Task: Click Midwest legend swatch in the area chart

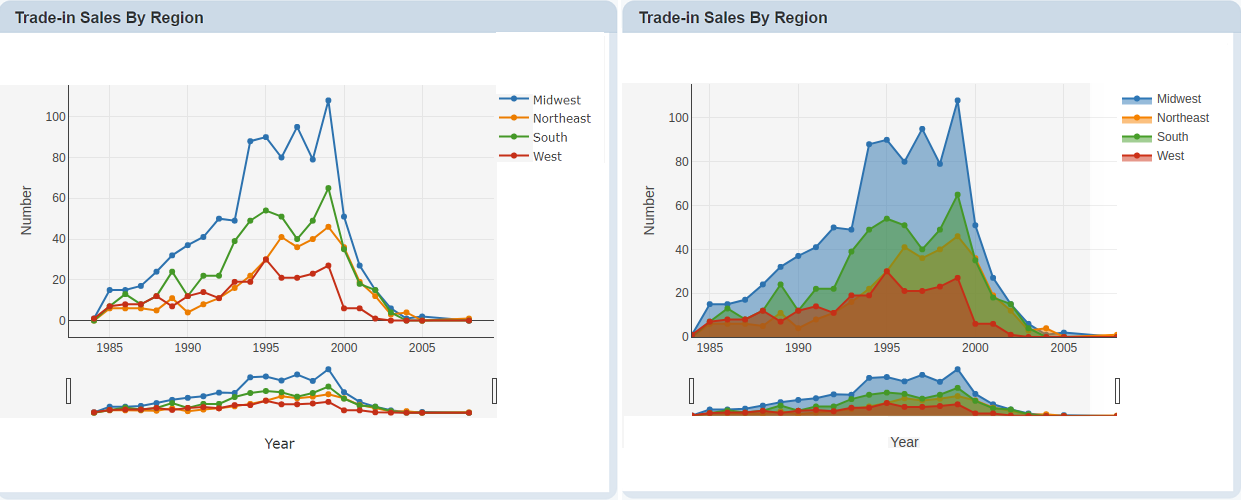Action: (1138, 99)
